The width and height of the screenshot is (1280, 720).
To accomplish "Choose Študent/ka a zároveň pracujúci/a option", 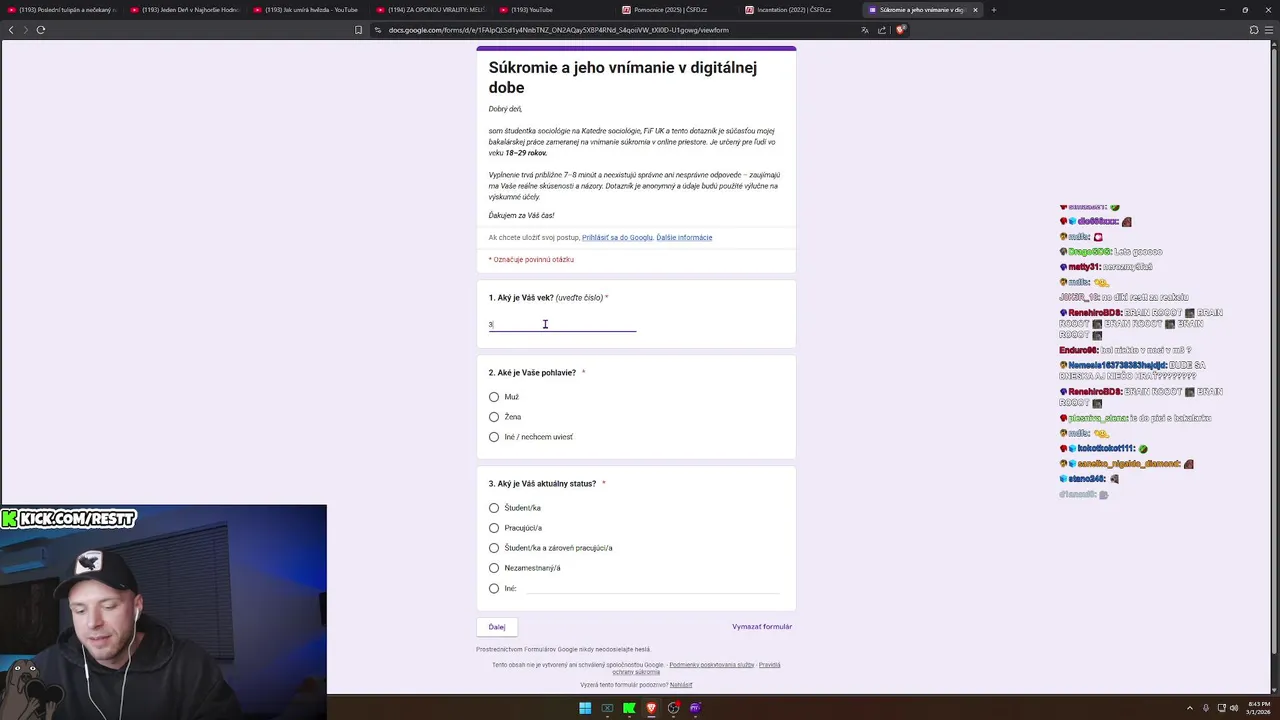I will tap(494, 548).
